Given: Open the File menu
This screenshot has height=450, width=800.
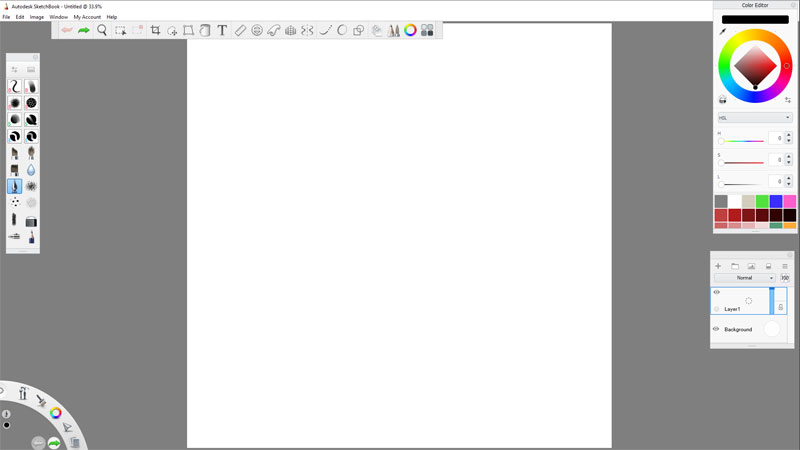Looking at the screenshot, I should [6, 17].
